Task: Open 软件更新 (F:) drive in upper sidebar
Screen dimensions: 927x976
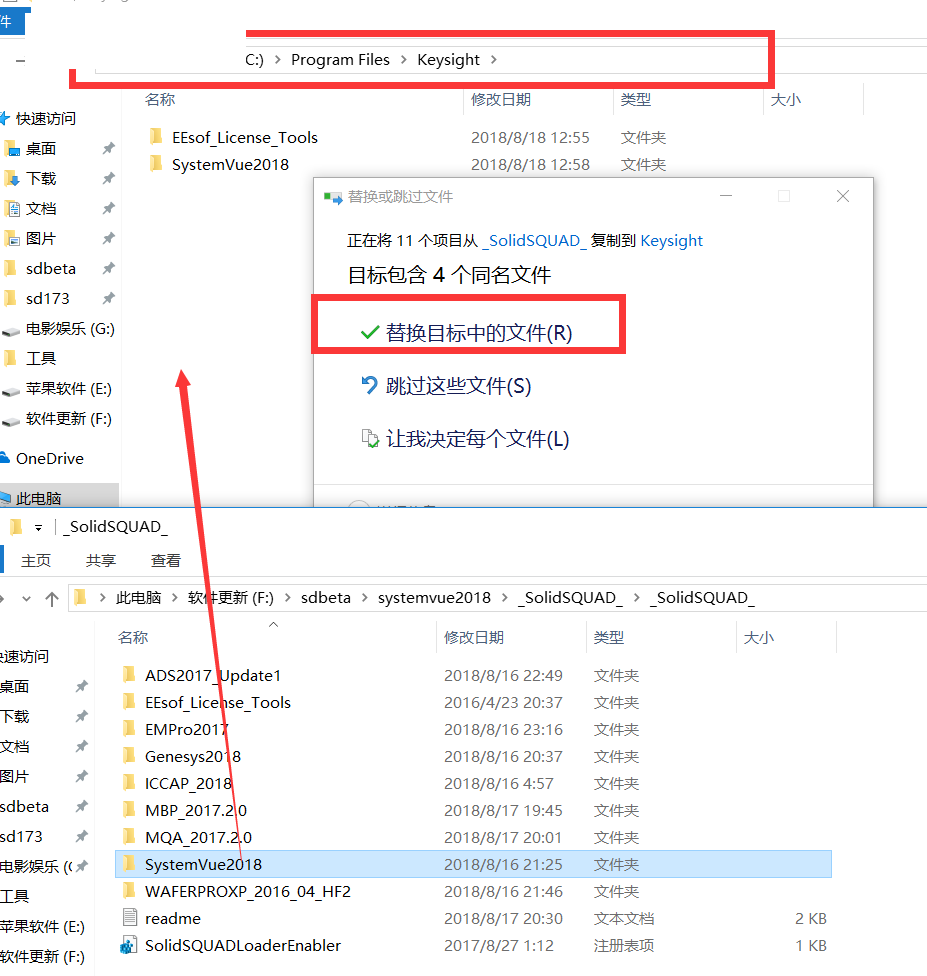Action: click(x=69, y=418)
